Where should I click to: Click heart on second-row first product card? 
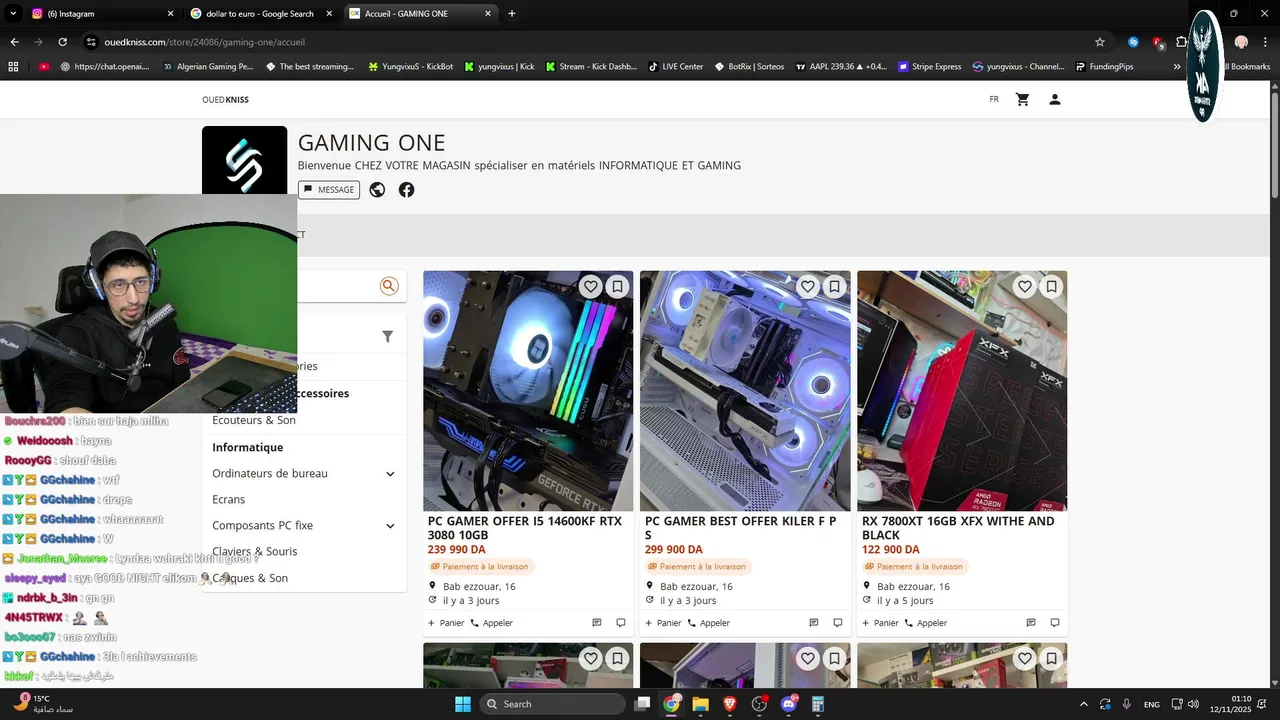click(591, 659)
